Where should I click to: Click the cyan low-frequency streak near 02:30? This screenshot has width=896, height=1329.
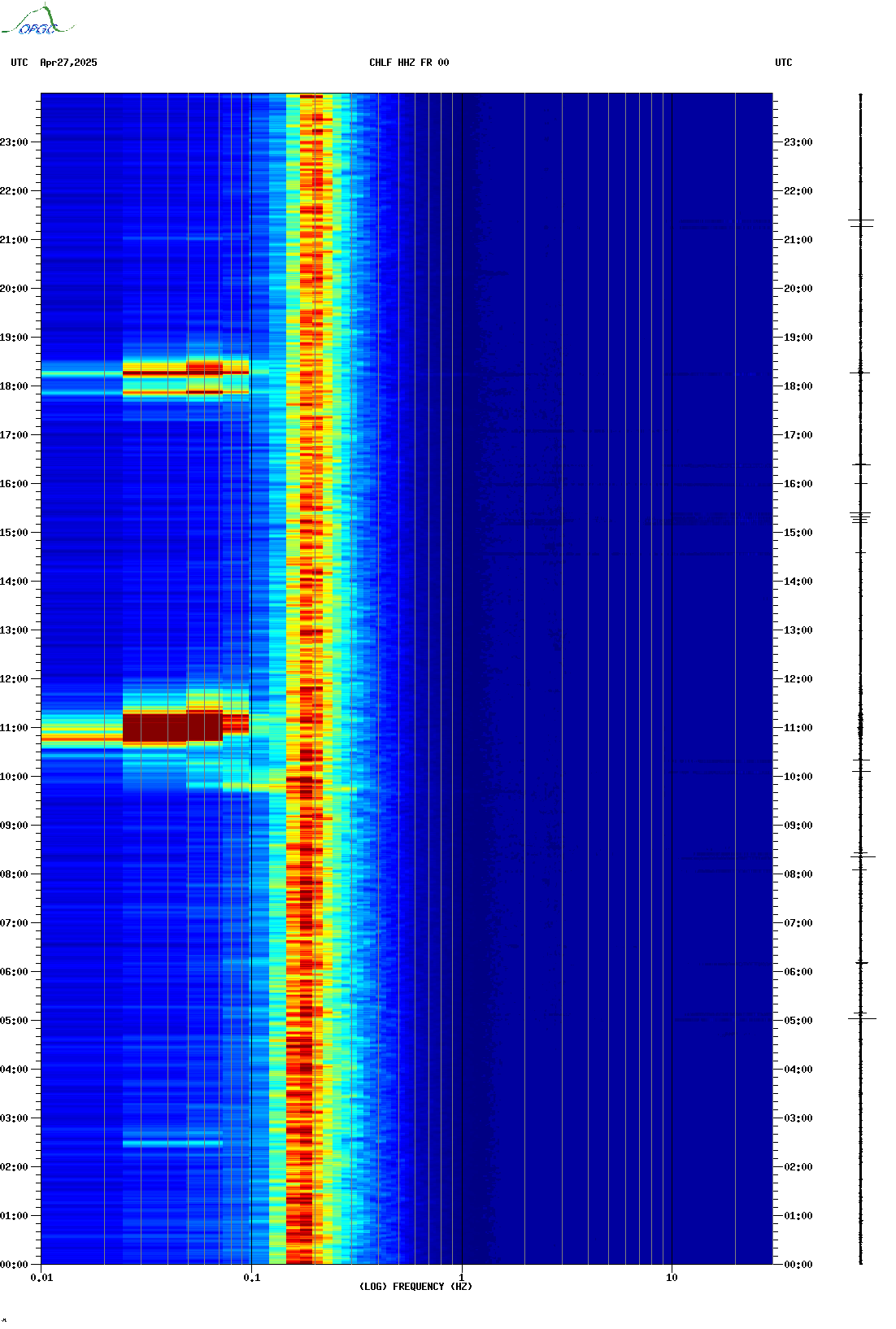tap(172, 1143)
